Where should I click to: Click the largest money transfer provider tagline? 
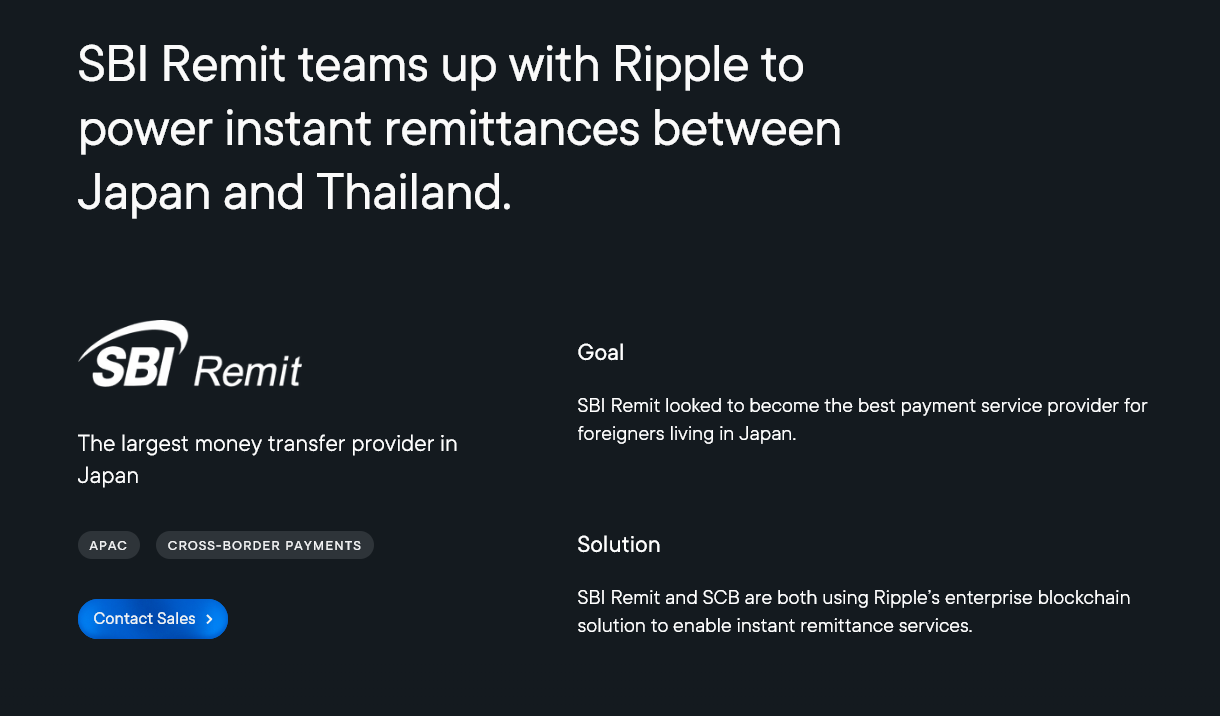[x=267, y=459]
